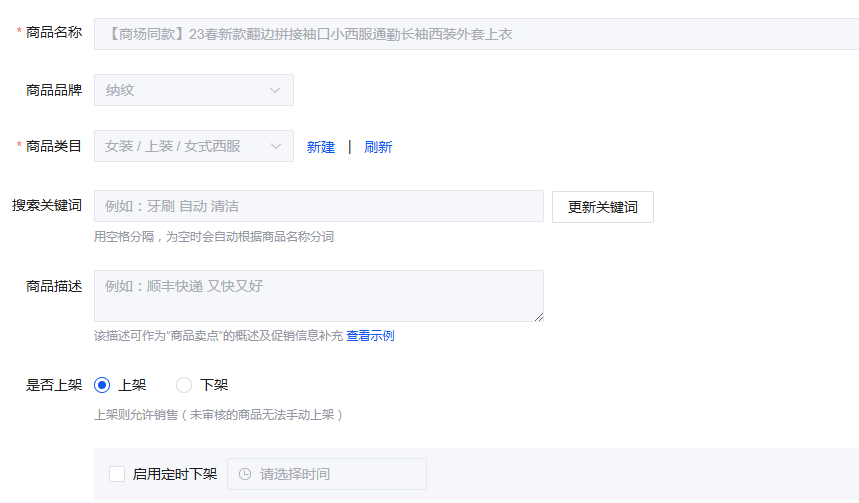Click the chevron arrow in 商品类目 selector
This screenshot has height=503, width=859.
pyautogui.click(x=275, y=146)
